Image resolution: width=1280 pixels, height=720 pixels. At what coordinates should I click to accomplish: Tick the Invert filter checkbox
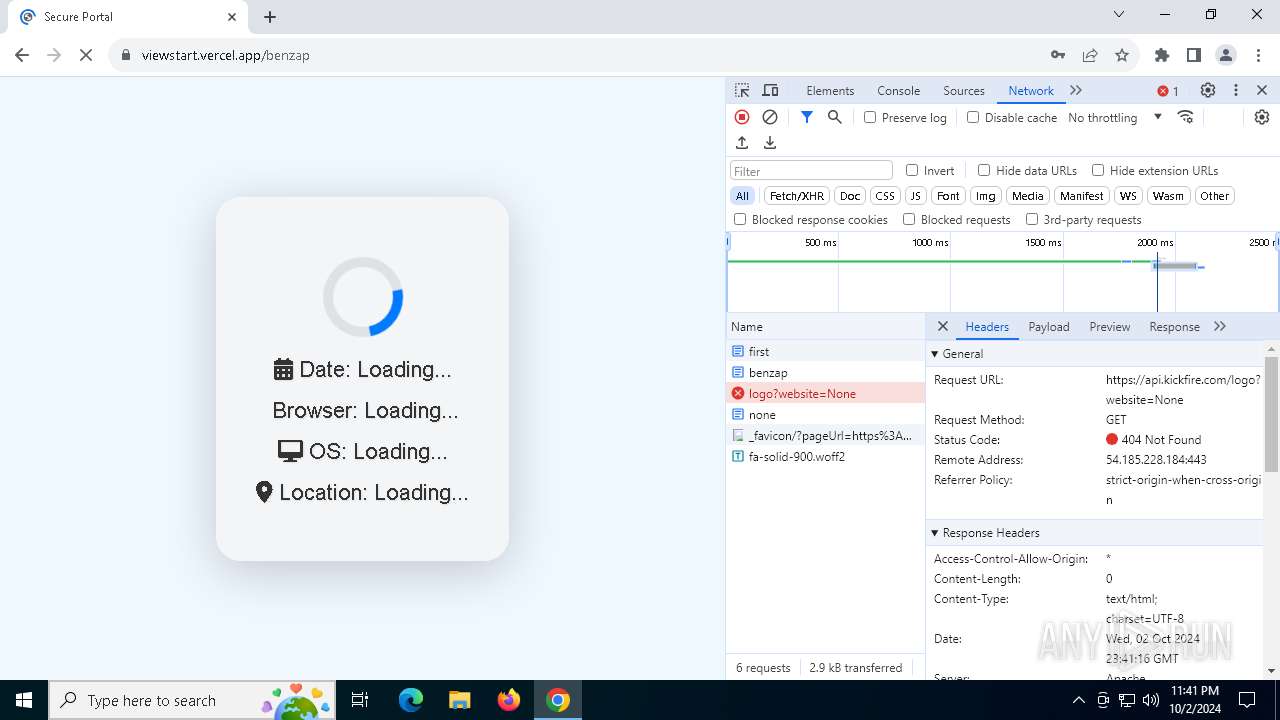point(912,170)
